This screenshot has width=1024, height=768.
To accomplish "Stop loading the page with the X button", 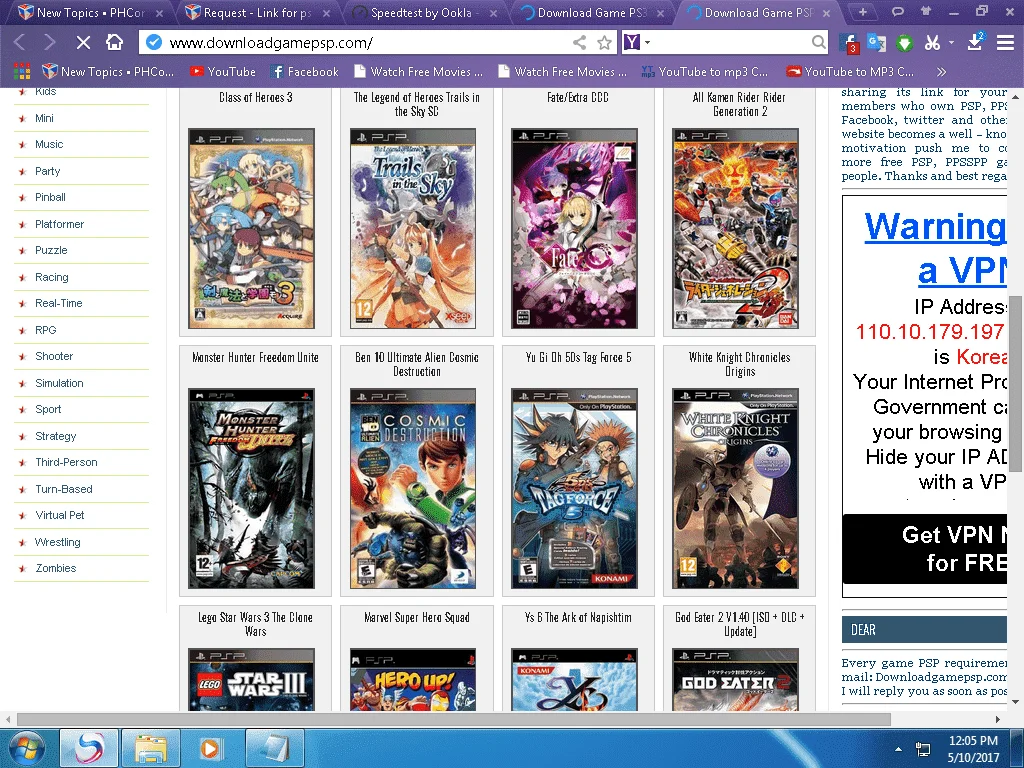I will pos(83,43).
